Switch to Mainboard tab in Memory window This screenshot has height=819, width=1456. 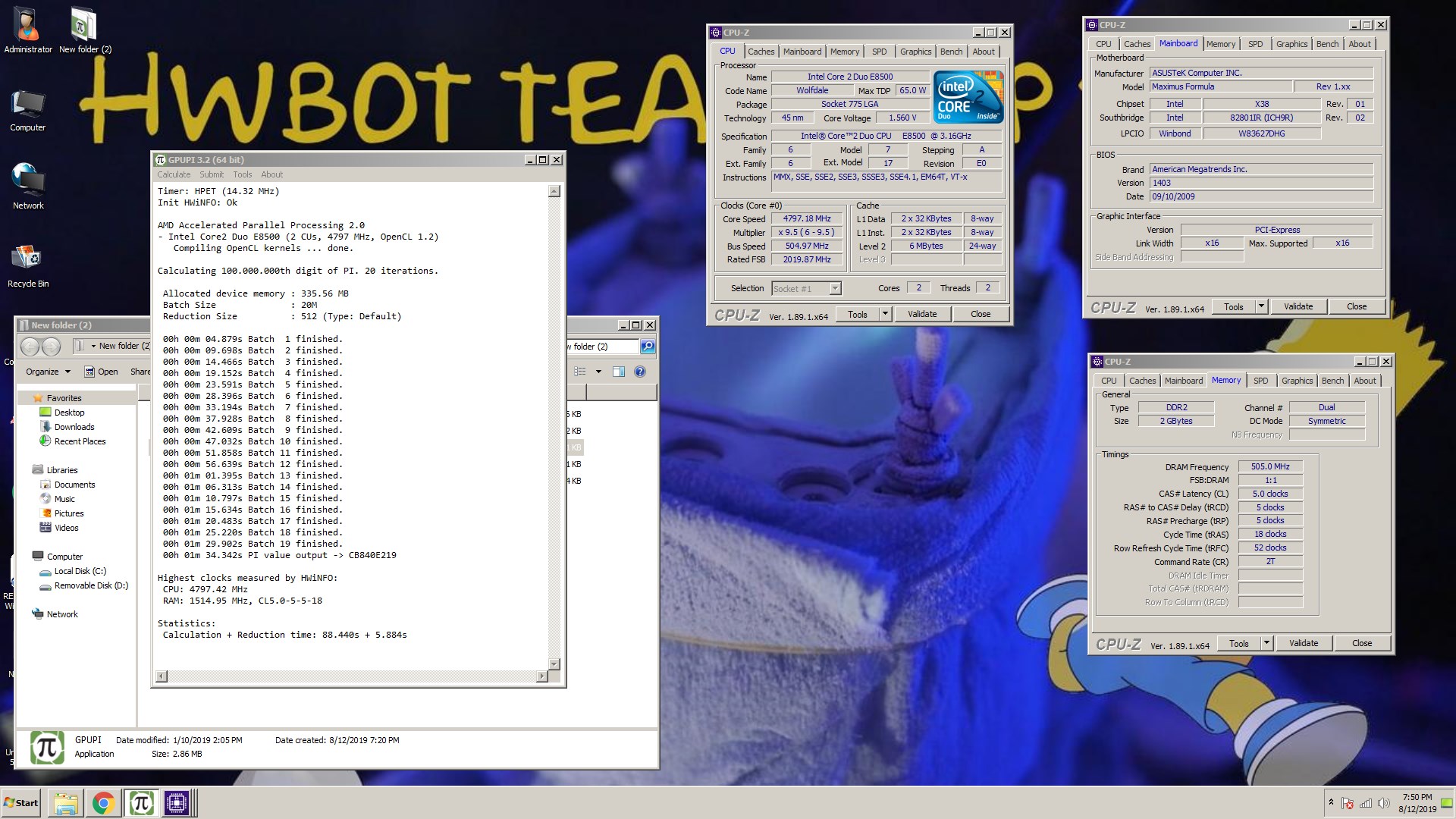[1183, 381]
